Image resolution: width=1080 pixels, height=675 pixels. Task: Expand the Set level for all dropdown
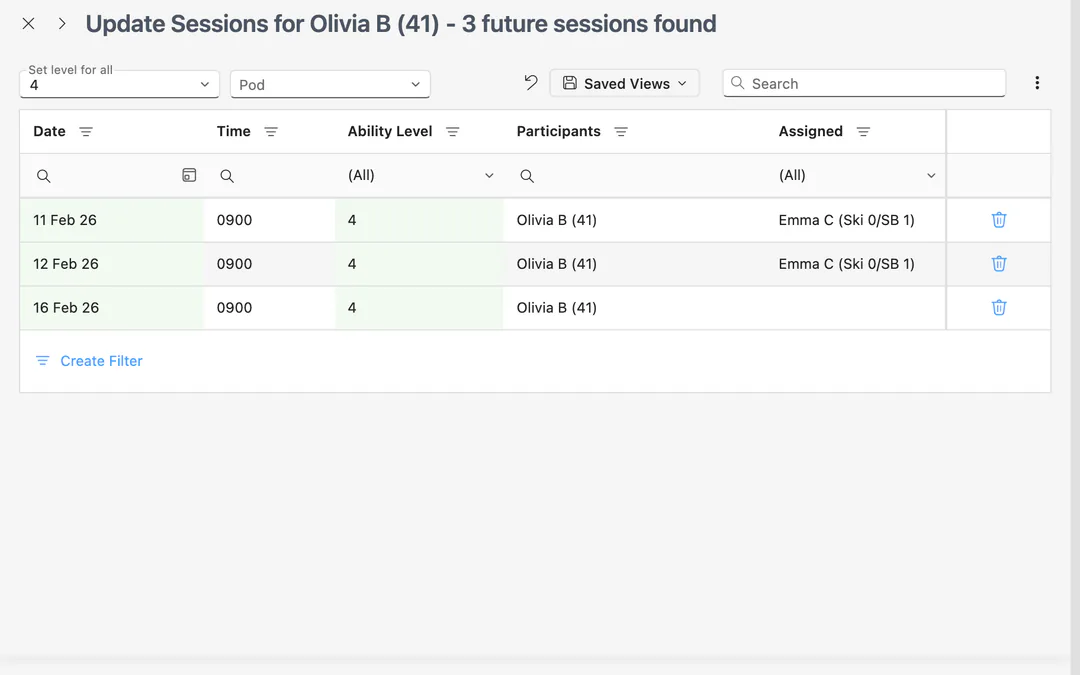119,84
